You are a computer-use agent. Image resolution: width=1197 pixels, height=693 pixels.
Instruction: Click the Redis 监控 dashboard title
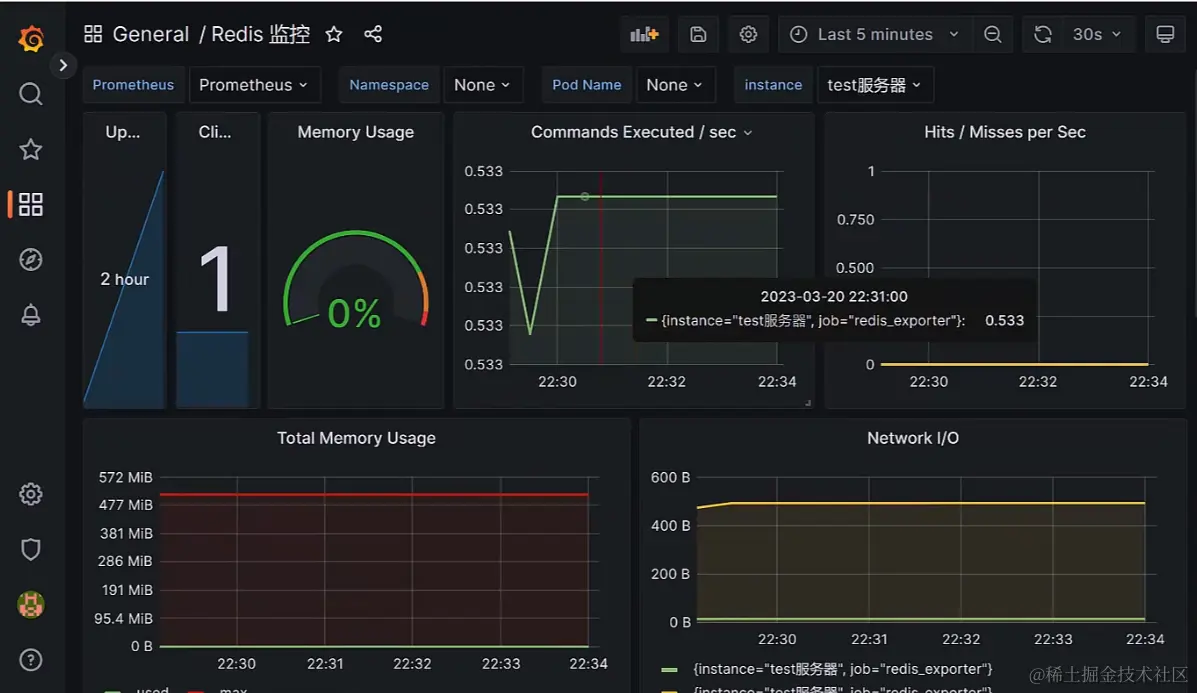click(x=260, y=34)
